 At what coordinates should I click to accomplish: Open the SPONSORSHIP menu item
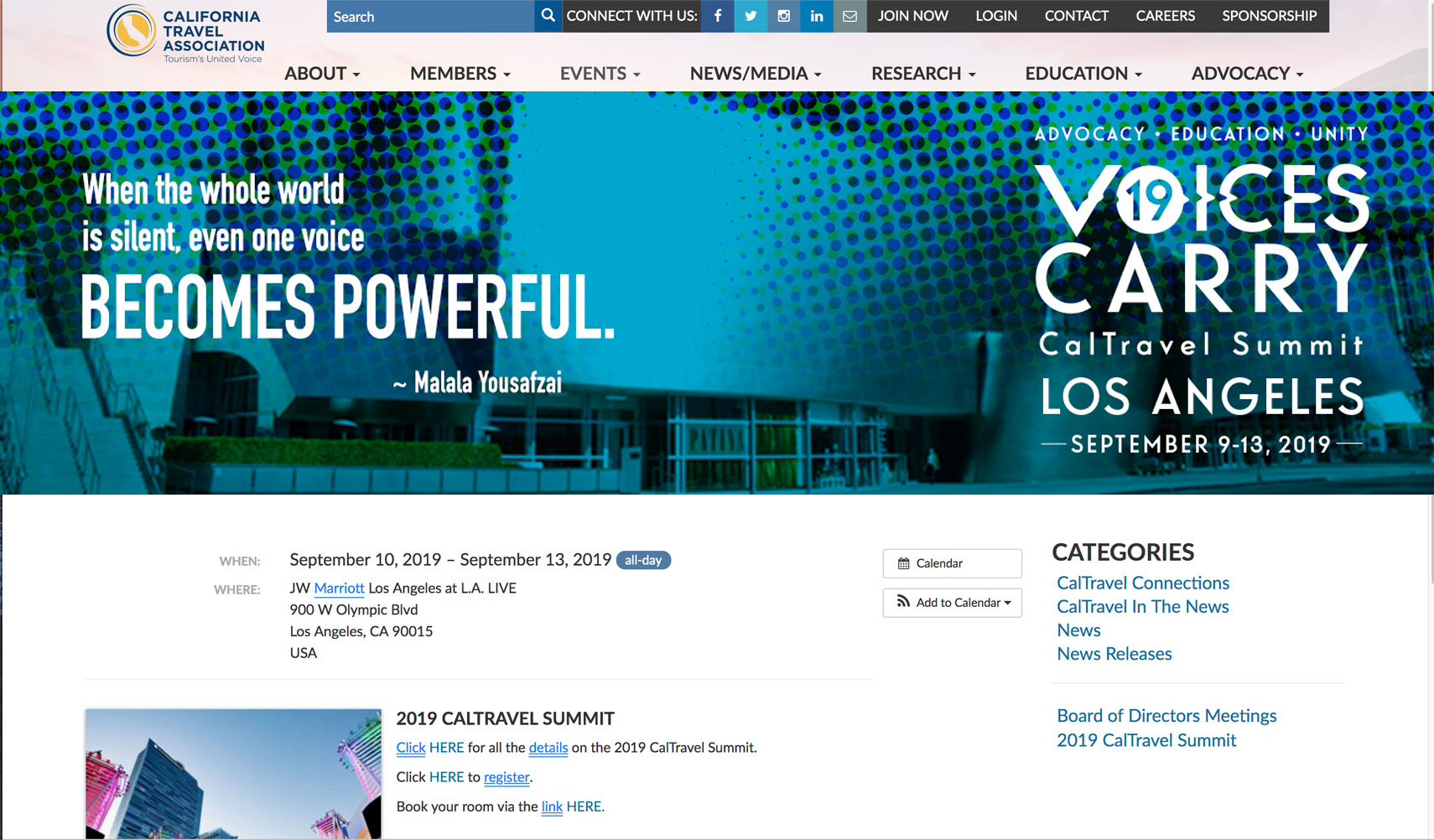[x=1270, y=16]
